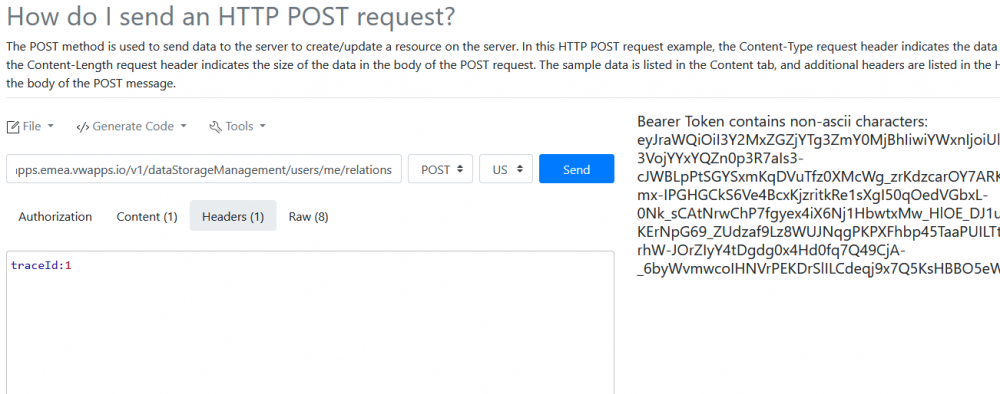Image resolution: width=1000 pixels, height=394 pixels.
Task: Open the Content (1) tab
Action: [147, 217]
